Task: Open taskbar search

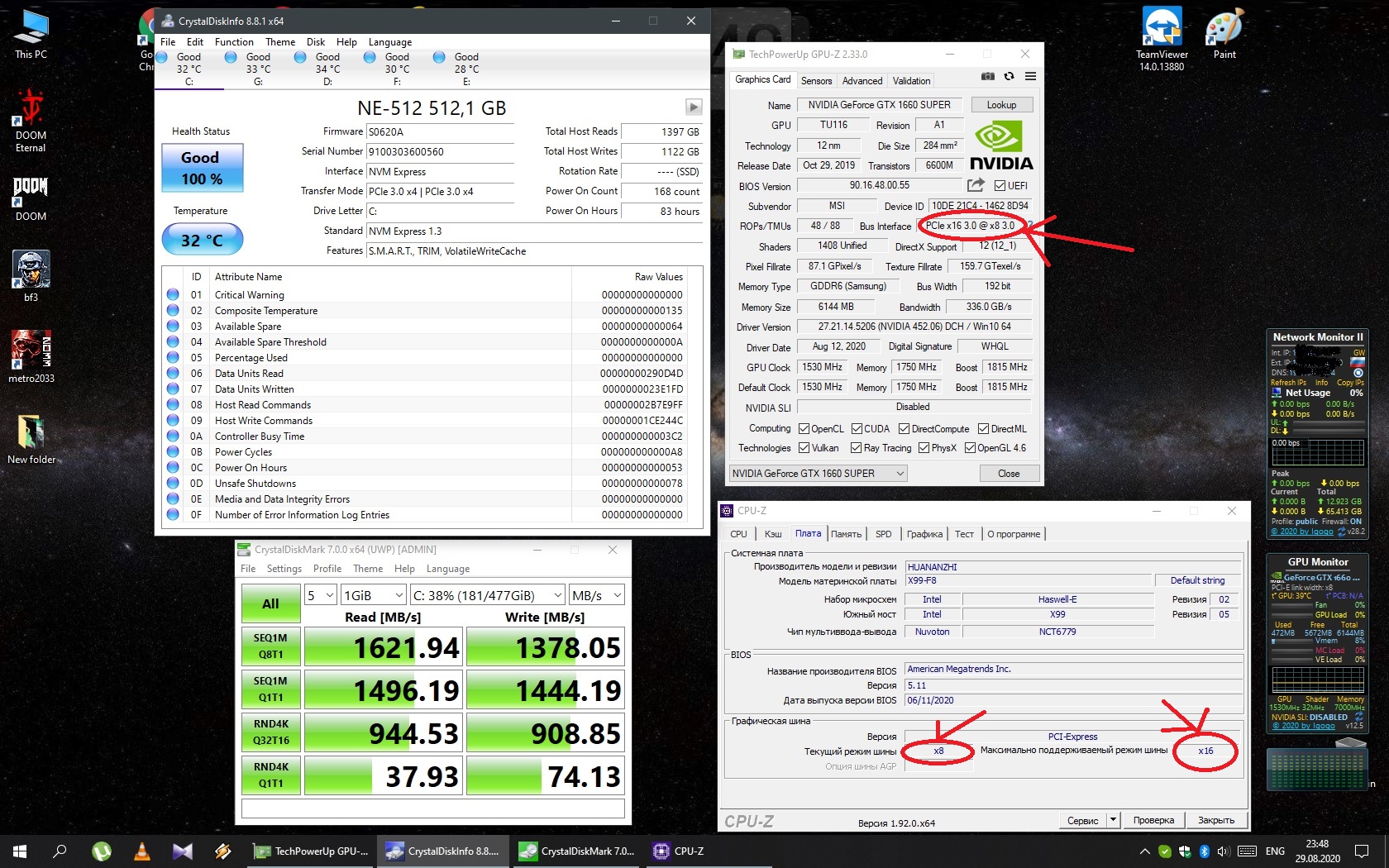Action: point(60,851)
